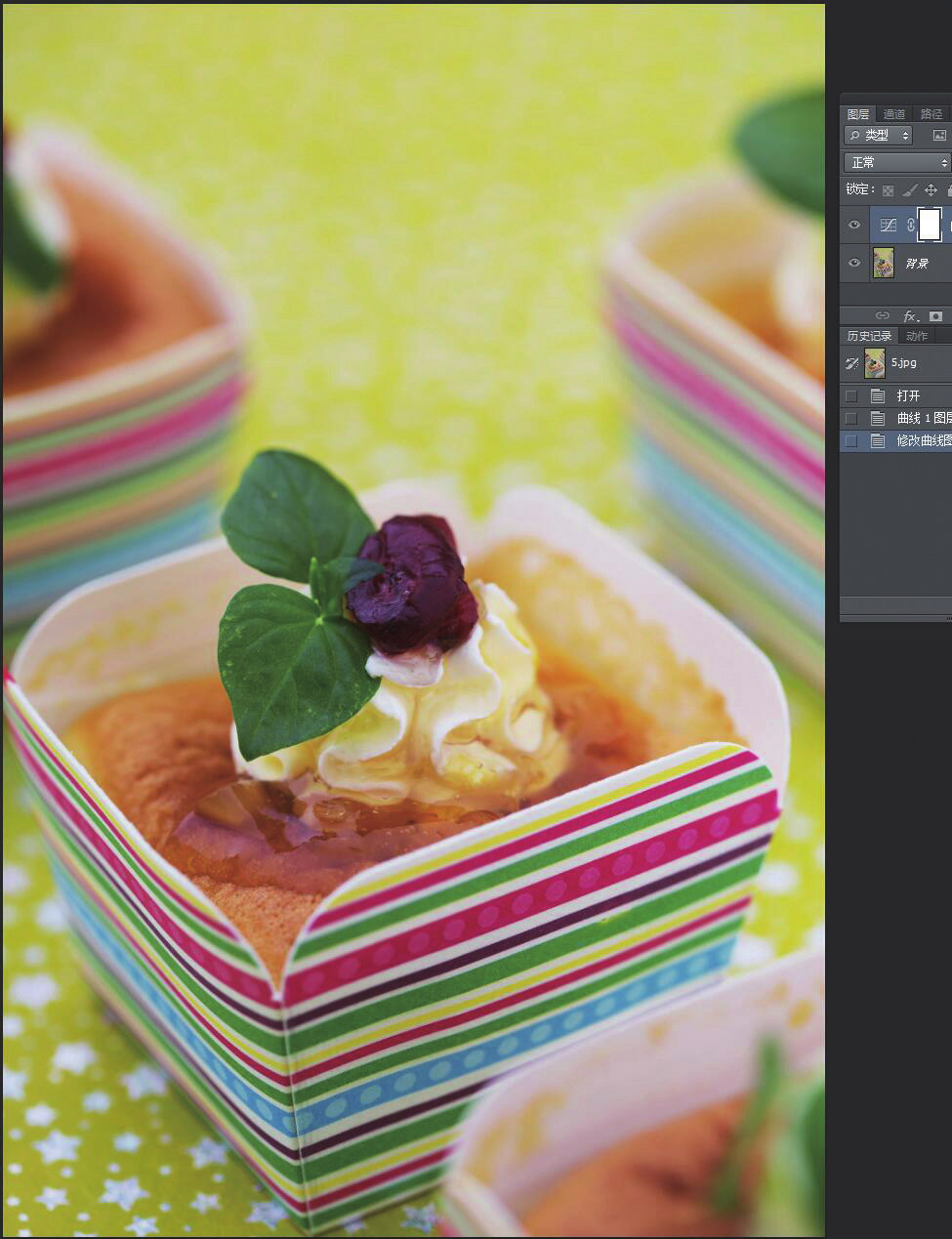Image resolution: width=952 pixels, height=1239 pixels.
Task: Open the 正常 blend mode dropdown
Action: click(897, 162)
